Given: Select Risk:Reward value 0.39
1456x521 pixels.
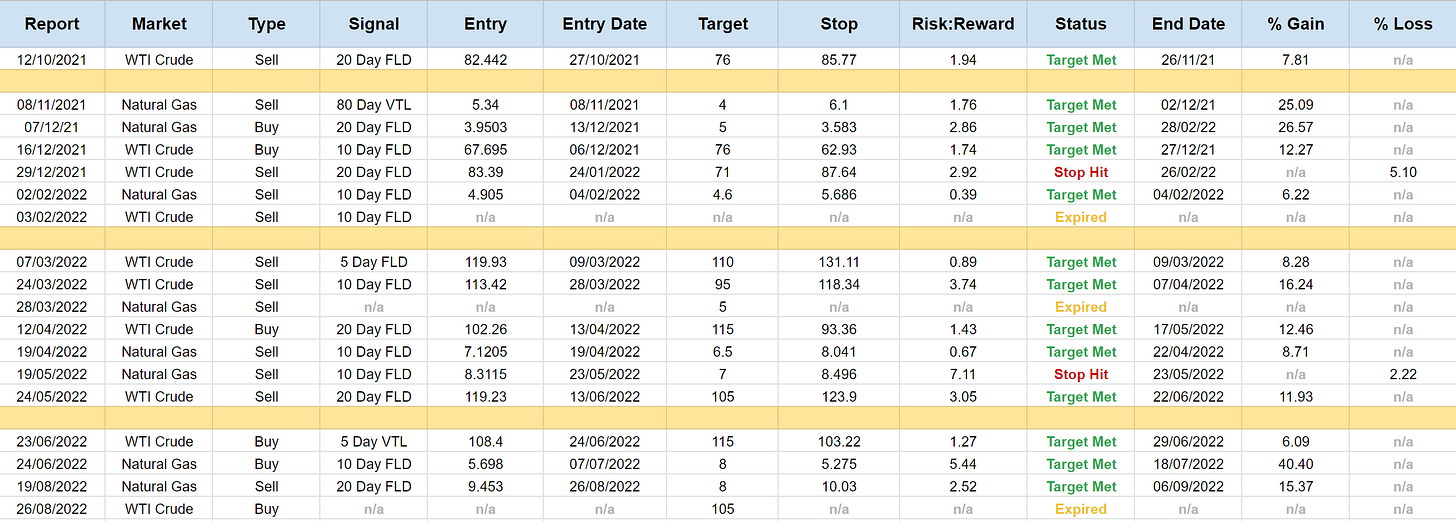Looking at the screenshot, I should click(x=963, y=195).
